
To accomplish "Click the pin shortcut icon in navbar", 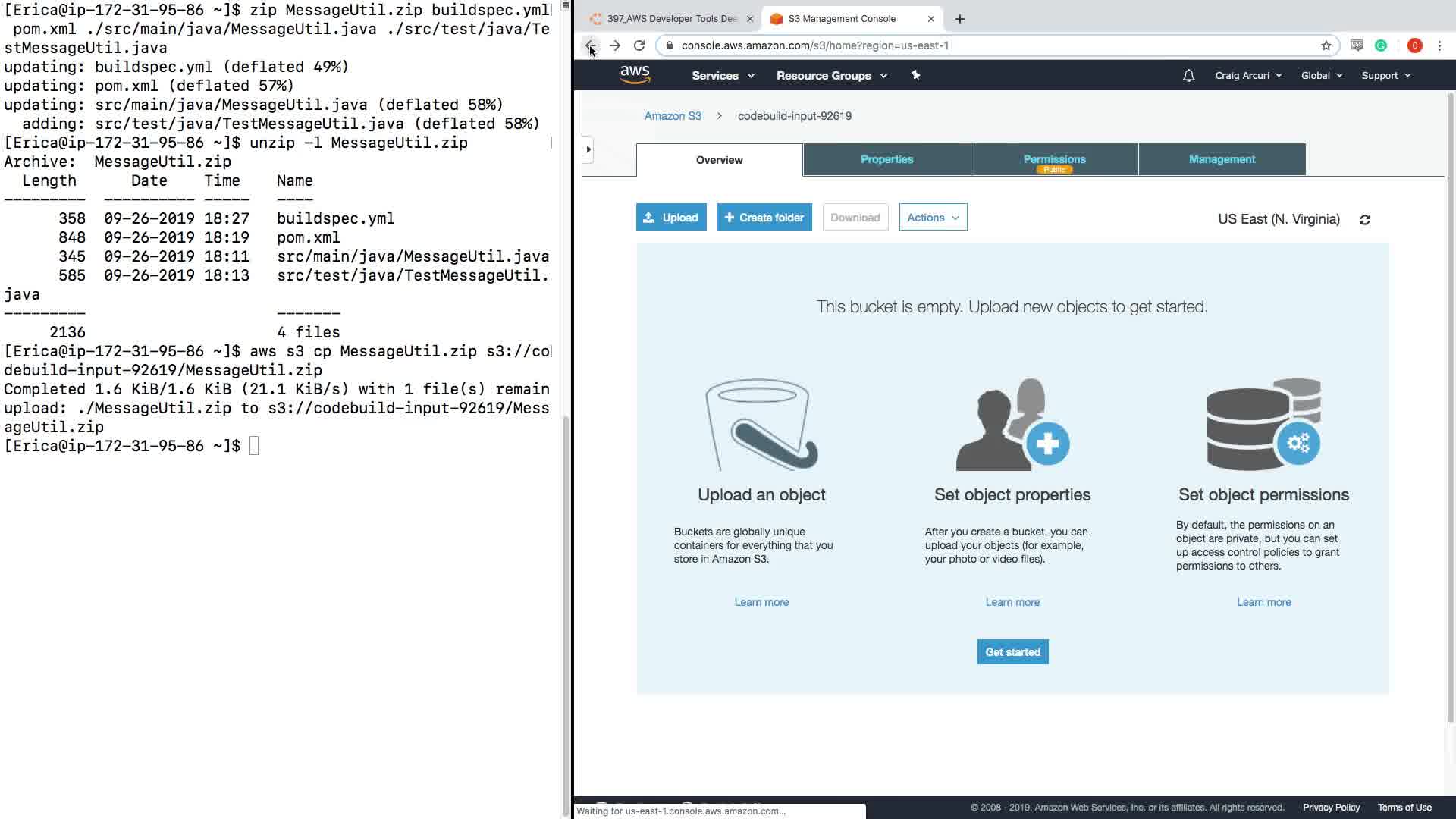I will click(915, 75).
